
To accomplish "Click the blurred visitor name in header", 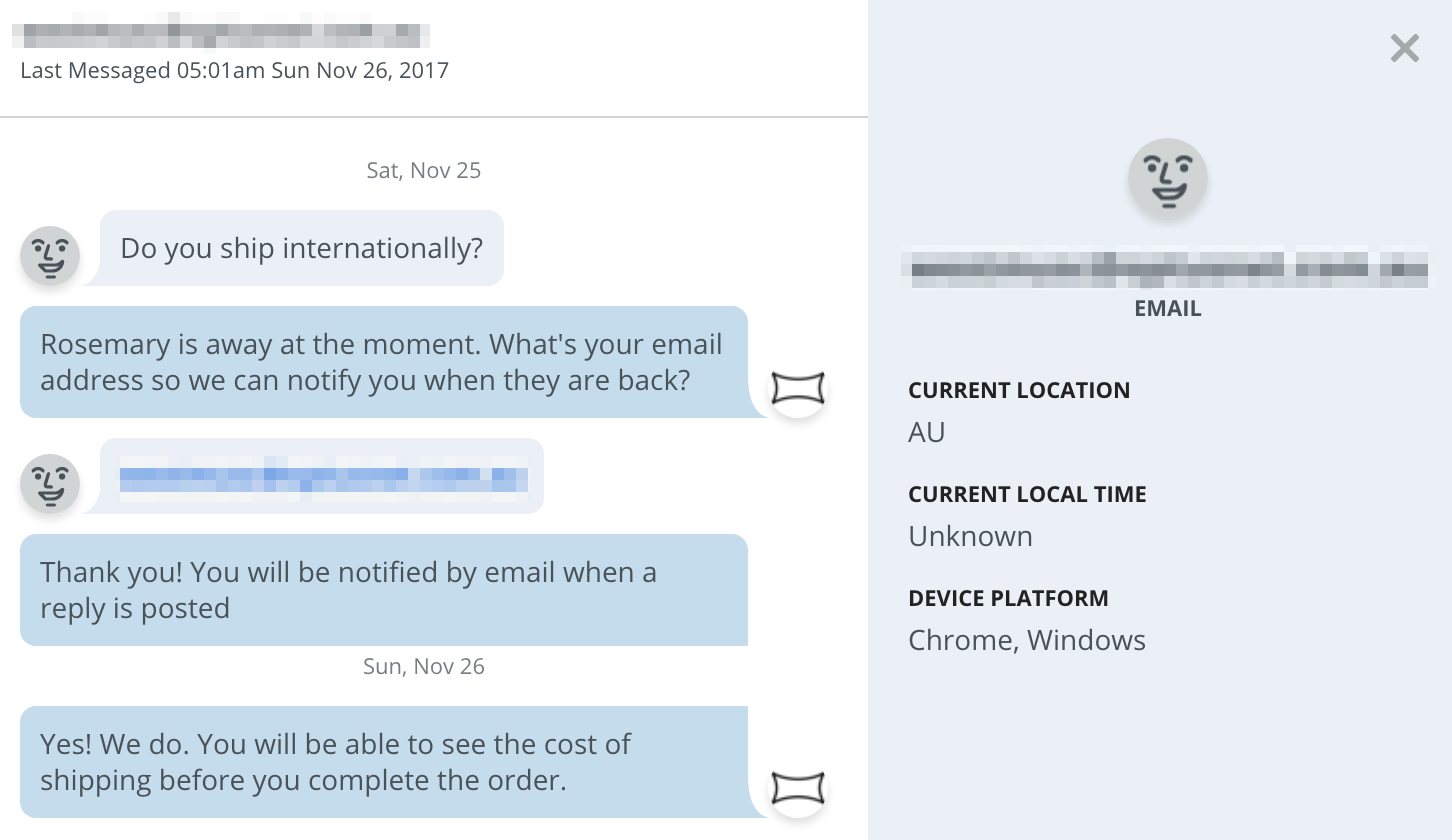I will tap(220, 33).
